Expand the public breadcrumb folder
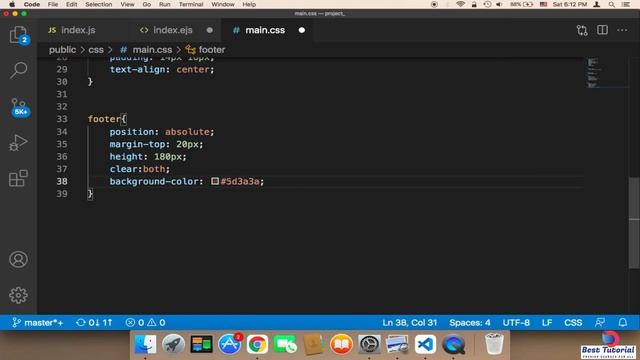This screenshot has width=640, height=360. pyautogui.click(x=62, y=50)
